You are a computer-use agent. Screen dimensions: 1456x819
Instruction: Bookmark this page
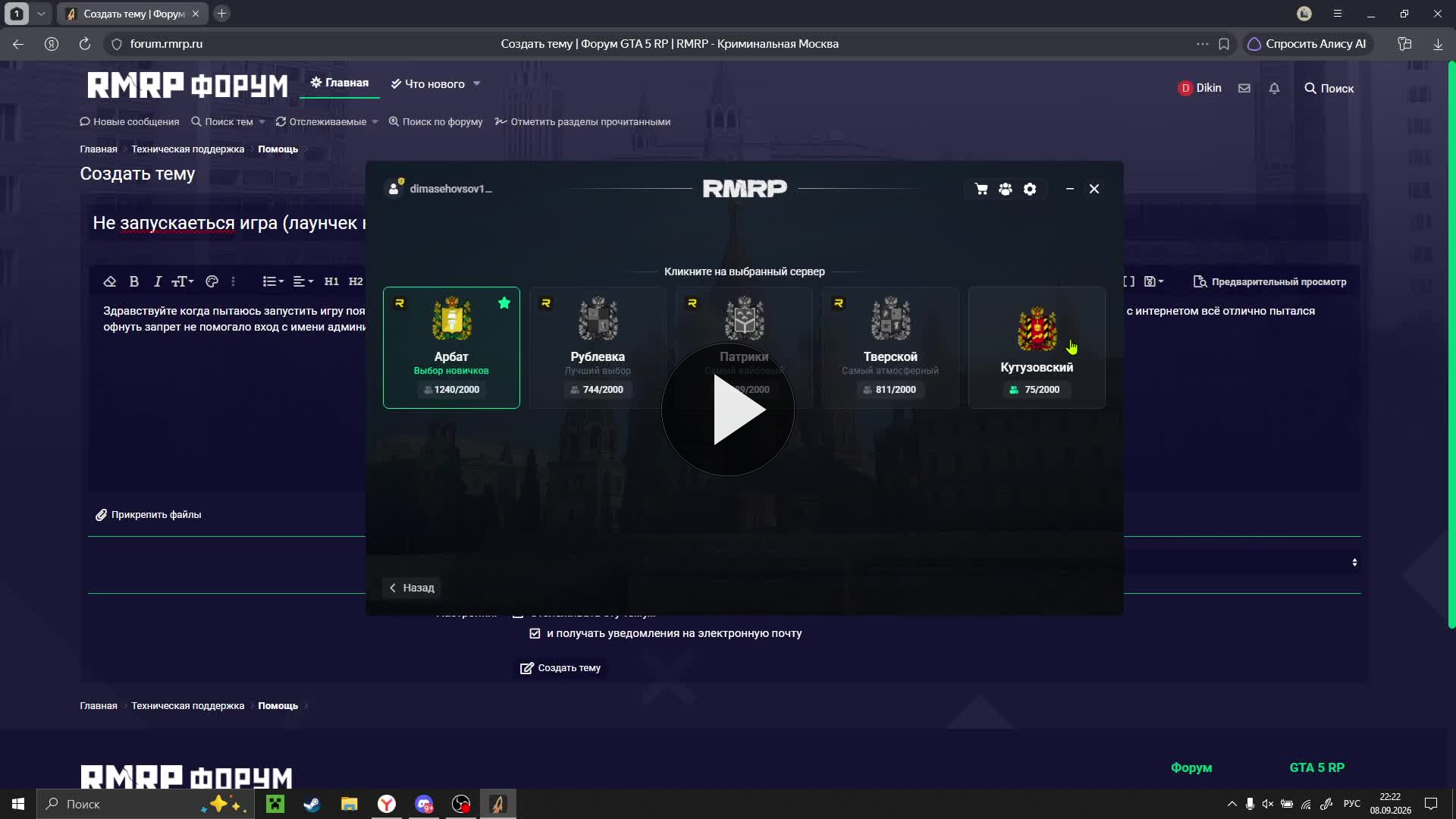1224,44
